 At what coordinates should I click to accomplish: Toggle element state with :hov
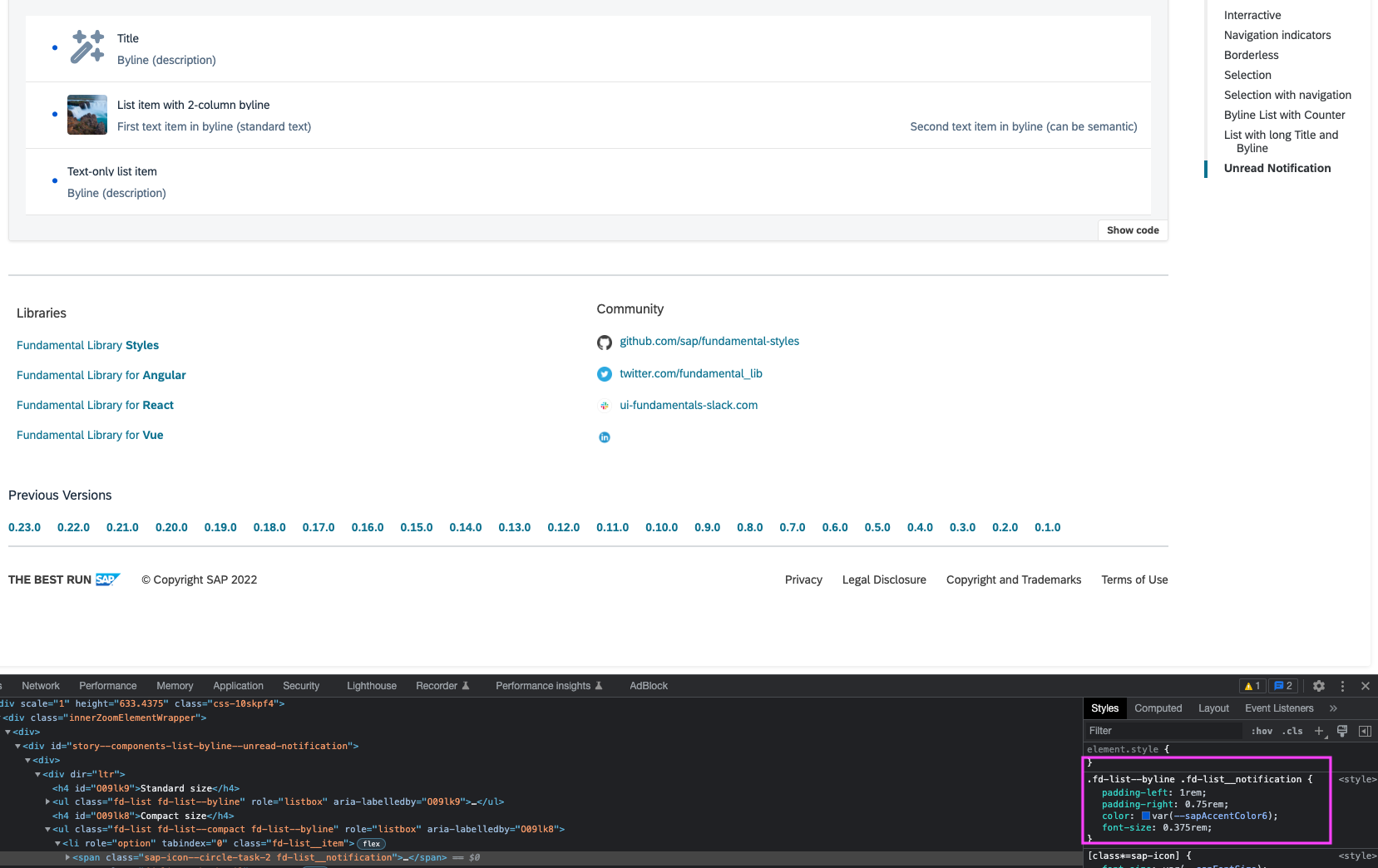pos(1262,732)
